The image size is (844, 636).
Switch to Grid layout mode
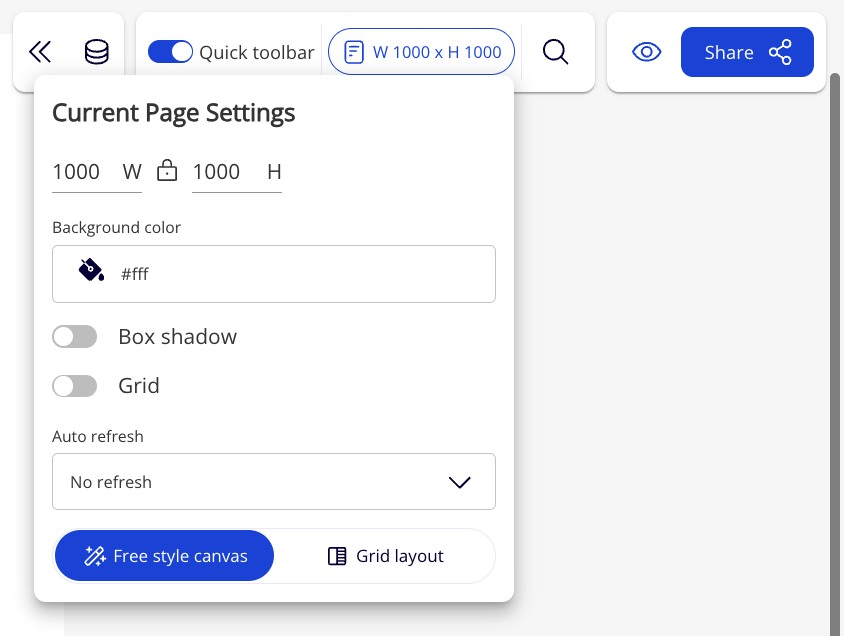[385, 556]
